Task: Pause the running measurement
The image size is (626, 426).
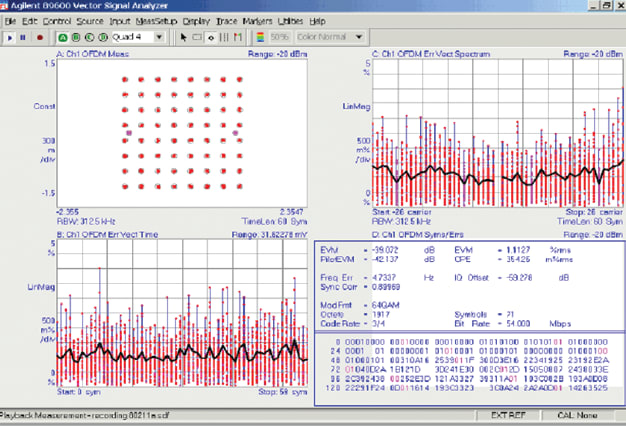Action: tap(23, 38)
